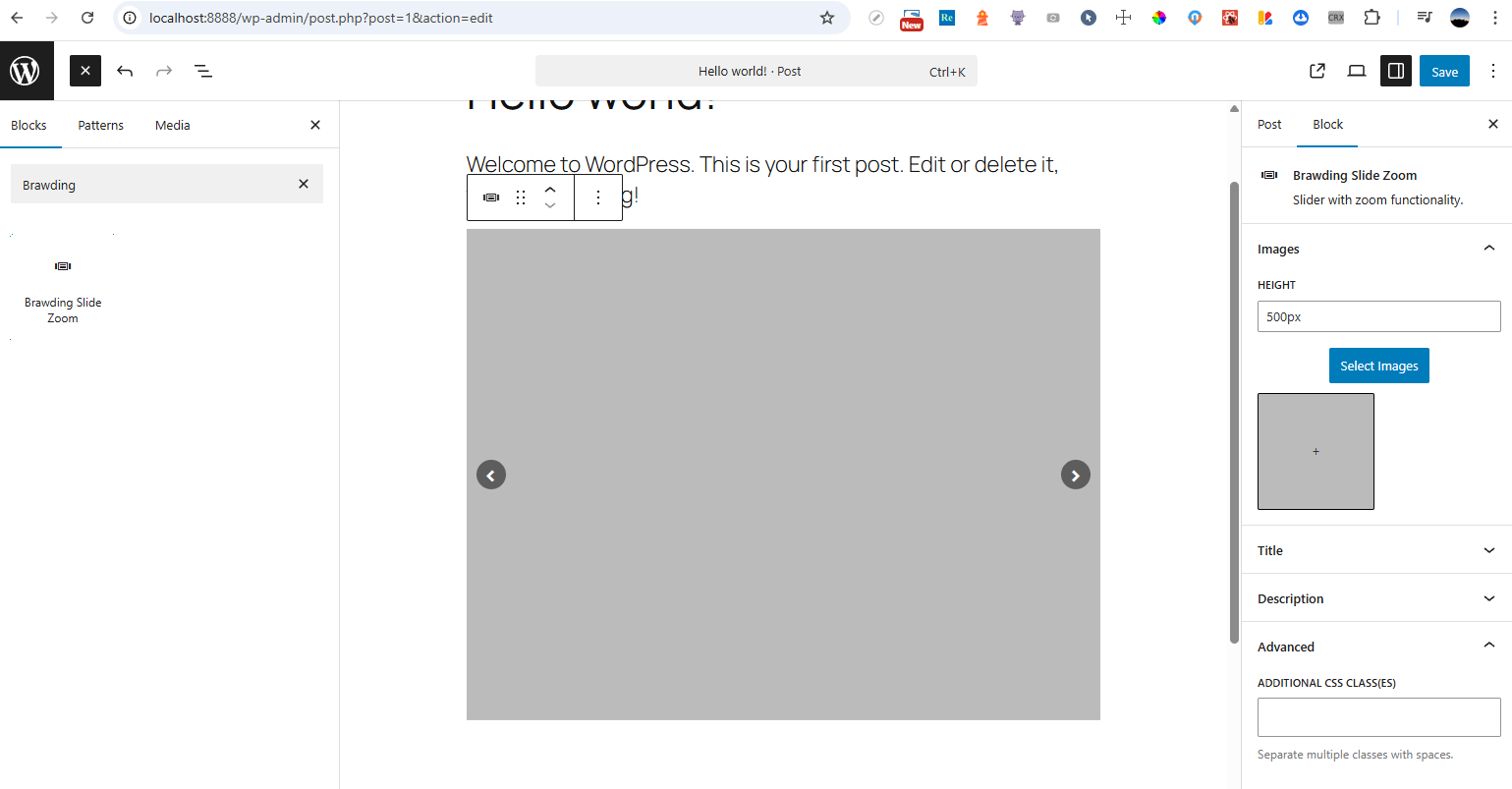Go to the next slide arrow
This screenshot has height=789, width=1512.
point(1075,476)
